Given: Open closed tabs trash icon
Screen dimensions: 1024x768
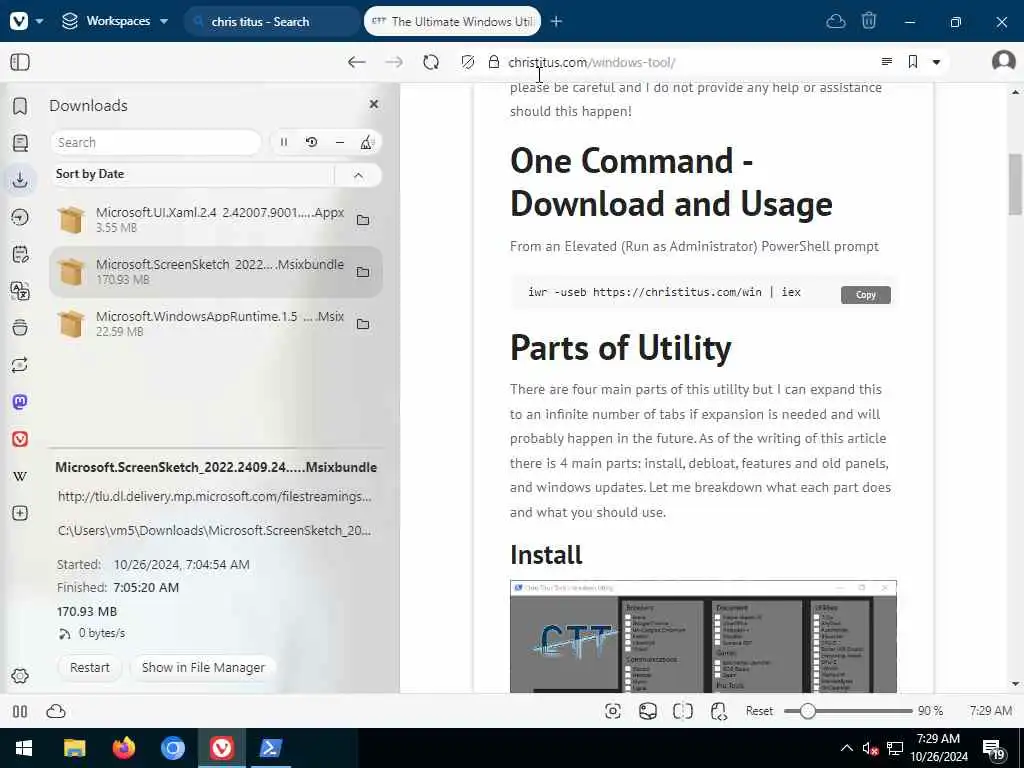Looking at the screenshot, I should coord(869,21).
